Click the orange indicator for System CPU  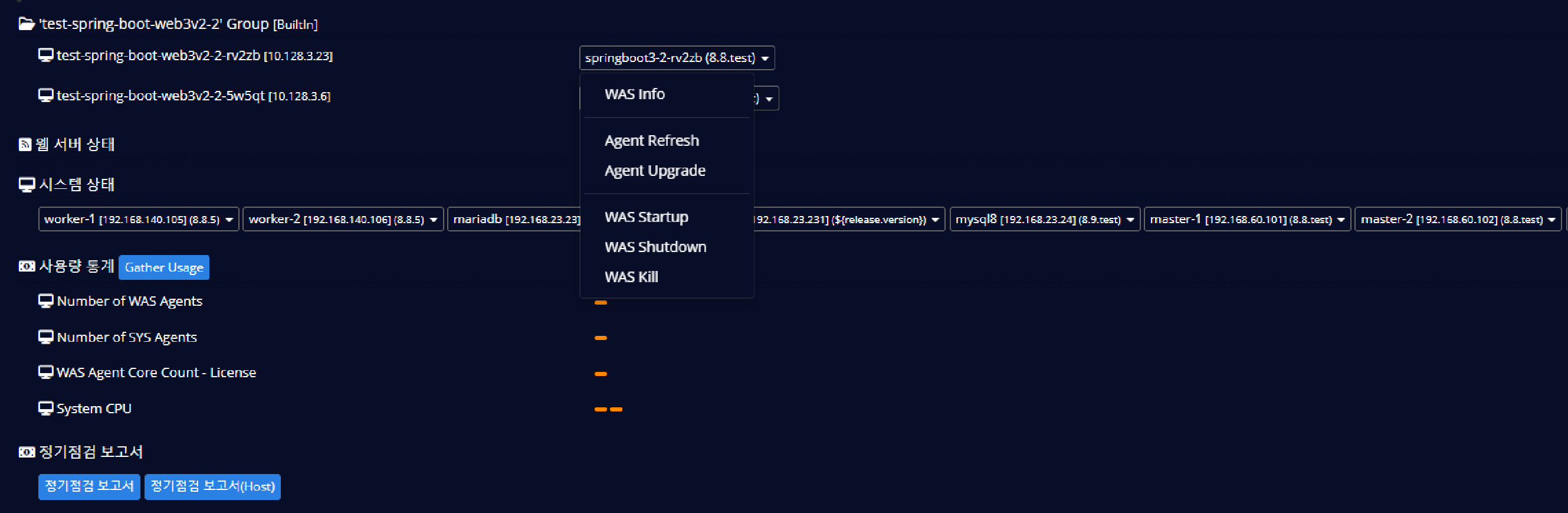click(x=608, y=410)
